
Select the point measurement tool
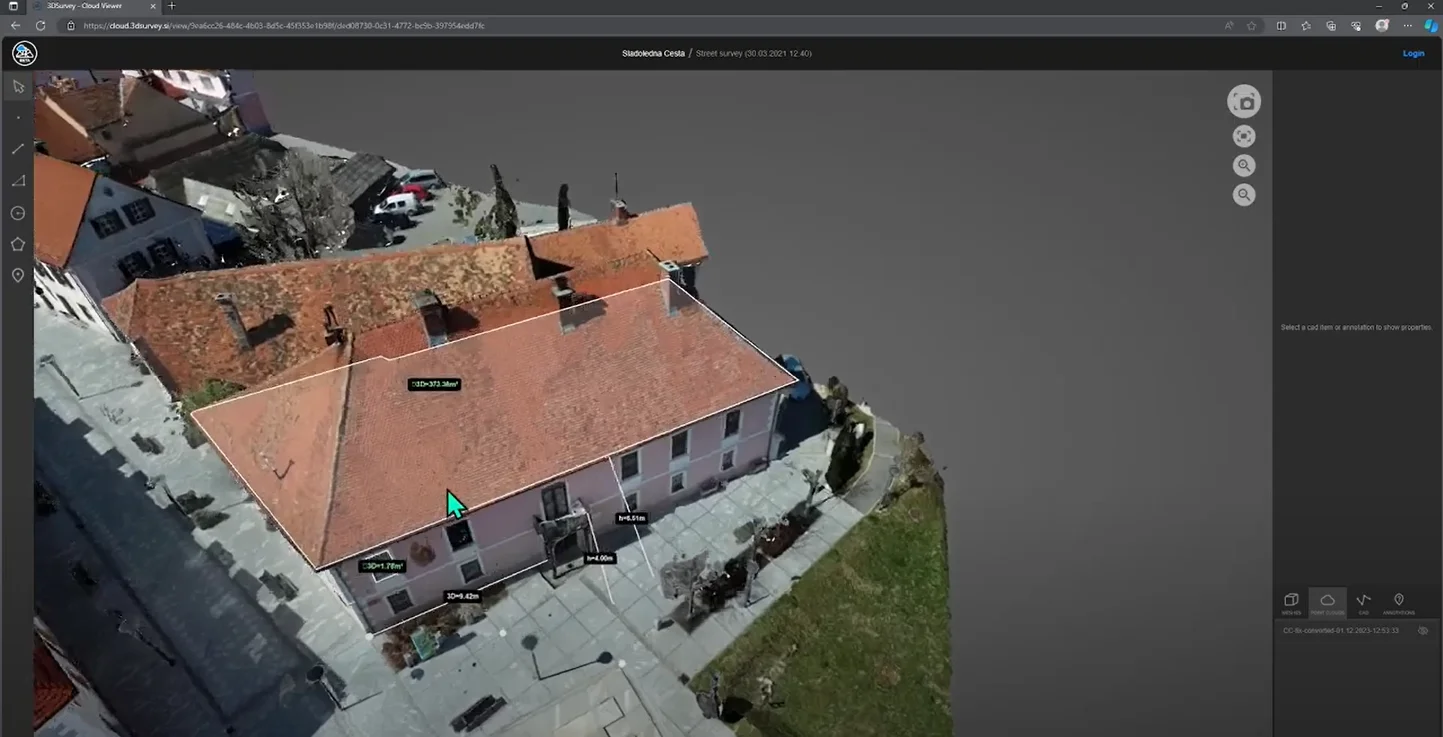coord(17,117)
